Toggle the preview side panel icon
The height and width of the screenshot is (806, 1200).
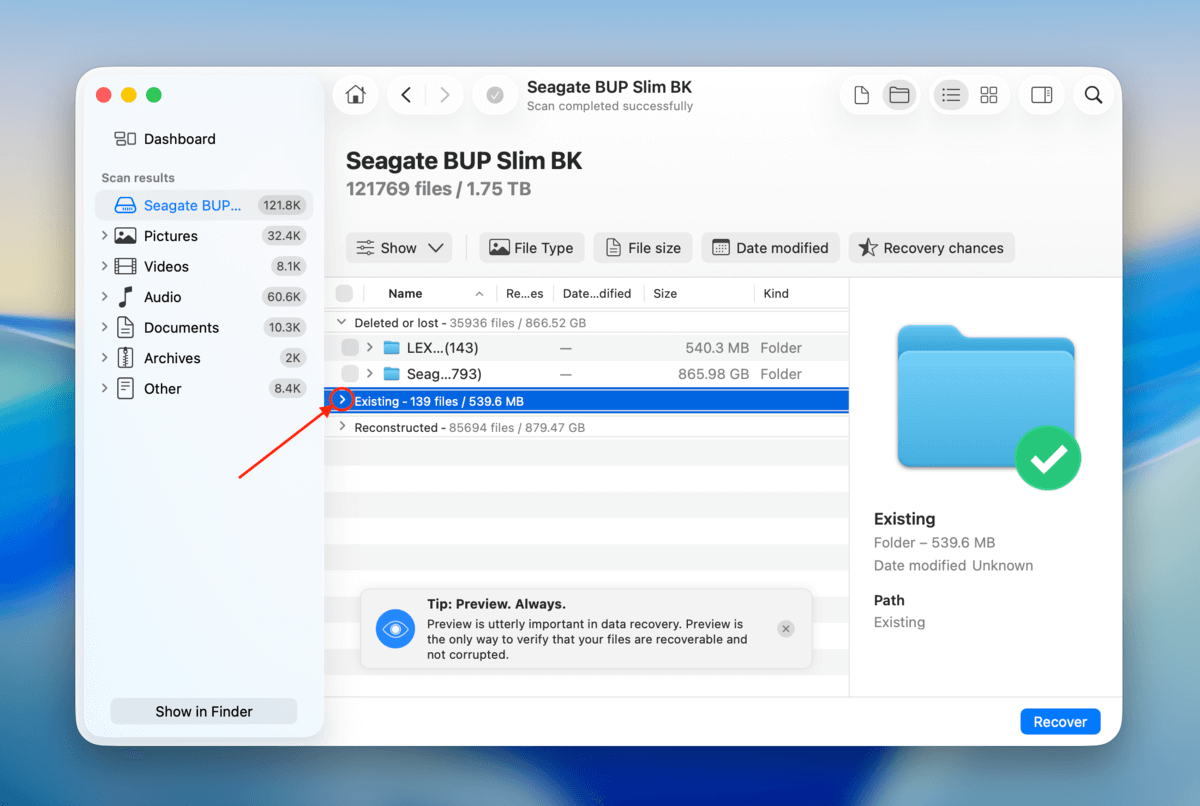pyautogui.click(x=1041, y=95)
